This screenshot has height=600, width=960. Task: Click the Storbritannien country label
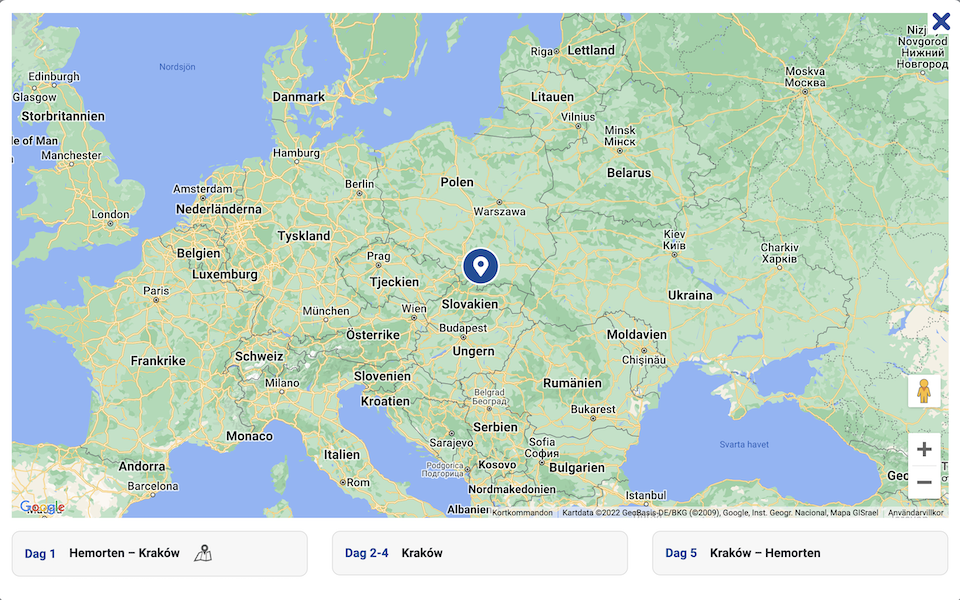(63, 116)
